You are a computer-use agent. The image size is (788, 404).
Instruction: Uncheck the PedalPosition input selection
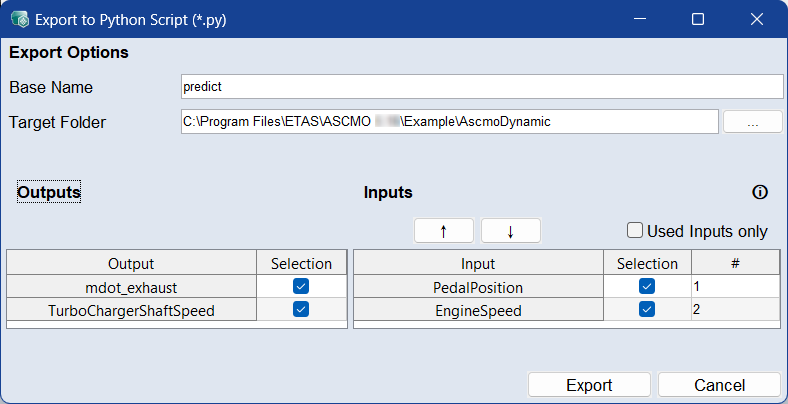(647, 287)
